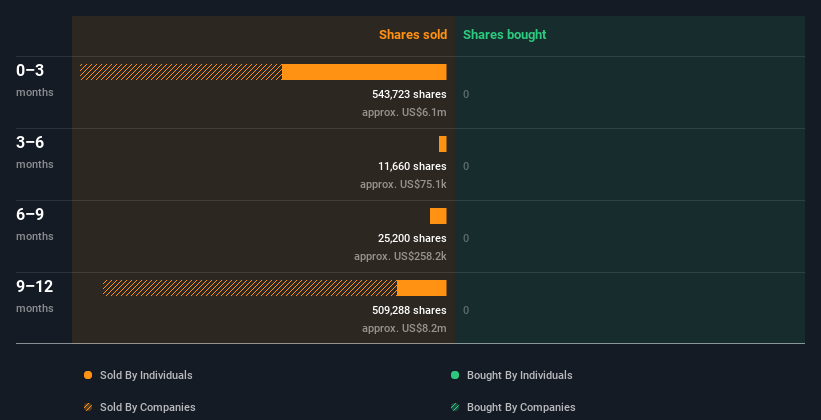Screen dimensions: 821x420
Task: Toggle the Sold By Companies legend label
Action: (x=147, y=408)
